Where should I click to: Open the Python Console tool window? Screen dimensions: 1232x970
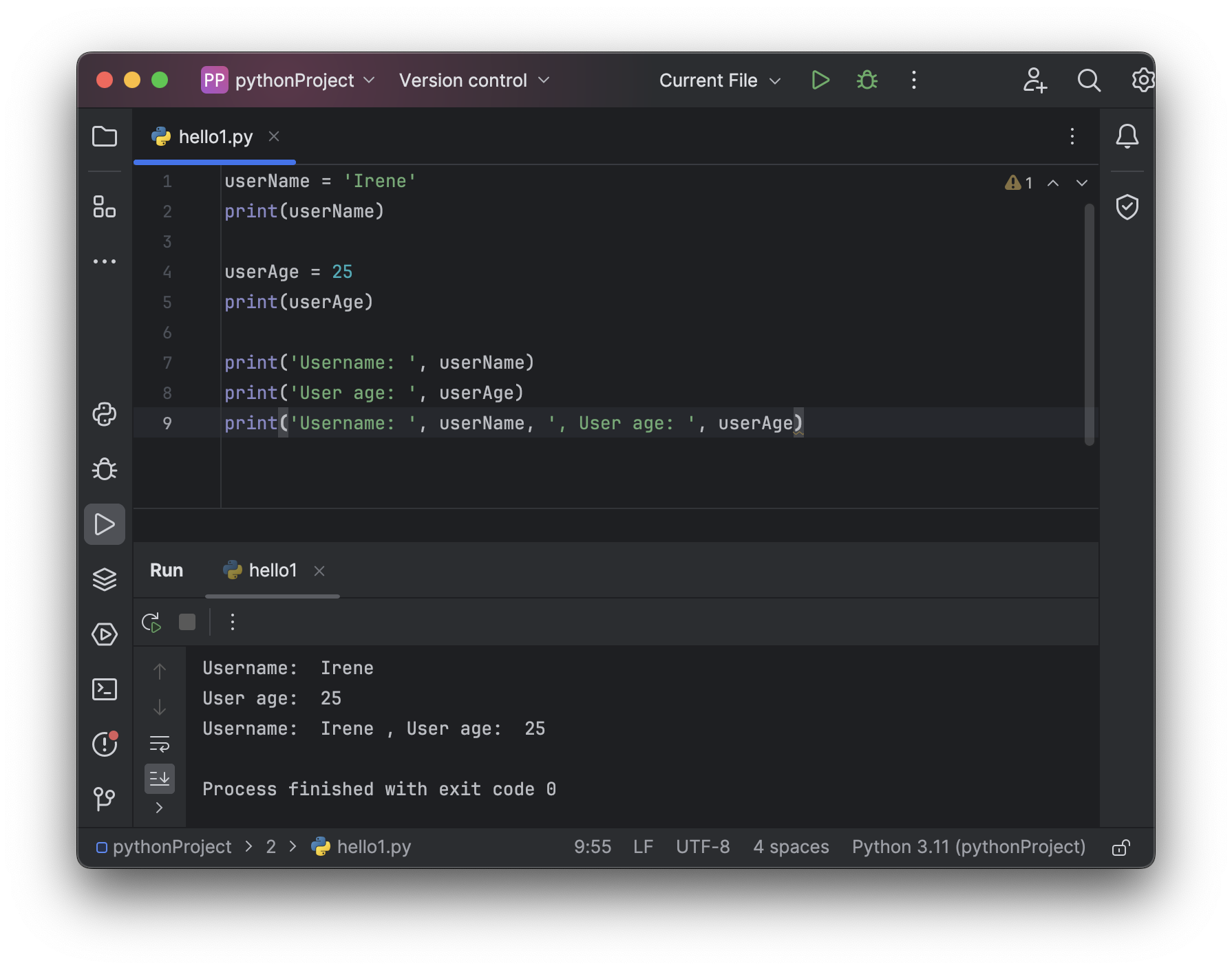click(x=105, y=414)
